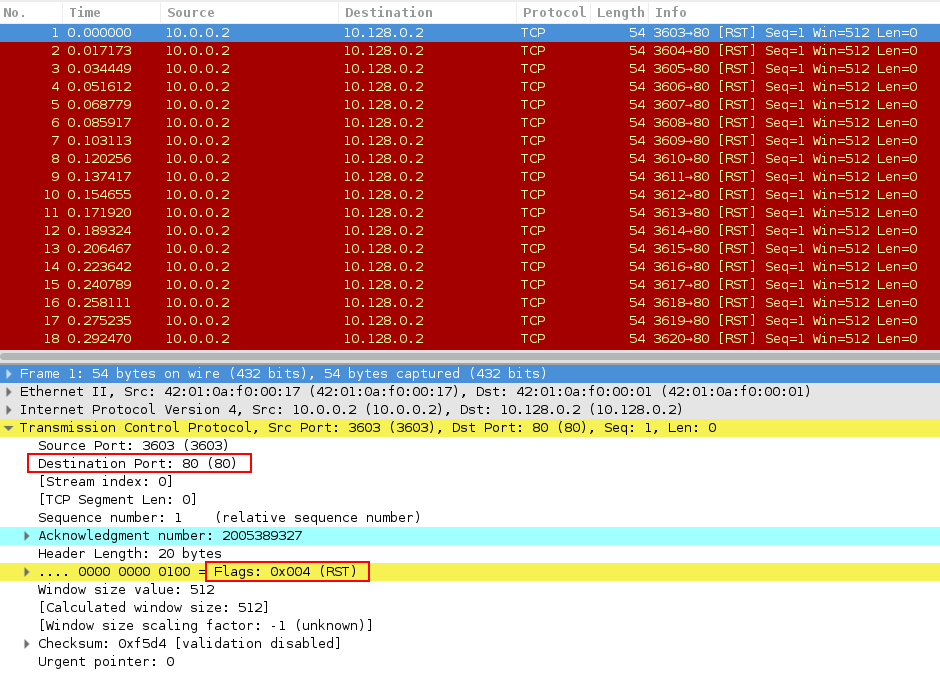The height and width of the screenshot is (677, 940).
Task: Expand the Ethernet II section
Action: (8, 392)
